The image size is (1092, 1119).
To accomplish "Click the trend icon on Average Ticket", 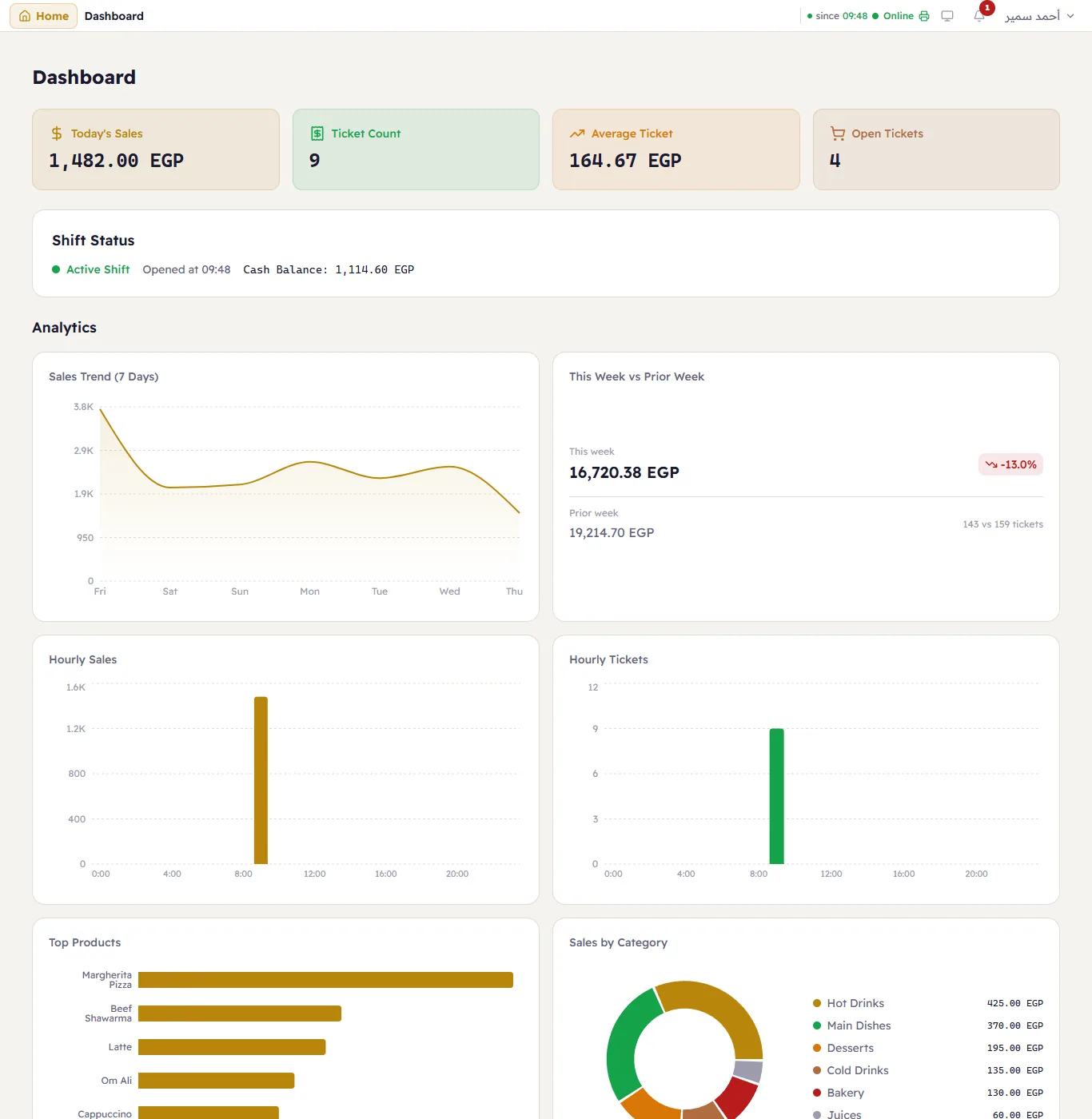I will (577, 133).
